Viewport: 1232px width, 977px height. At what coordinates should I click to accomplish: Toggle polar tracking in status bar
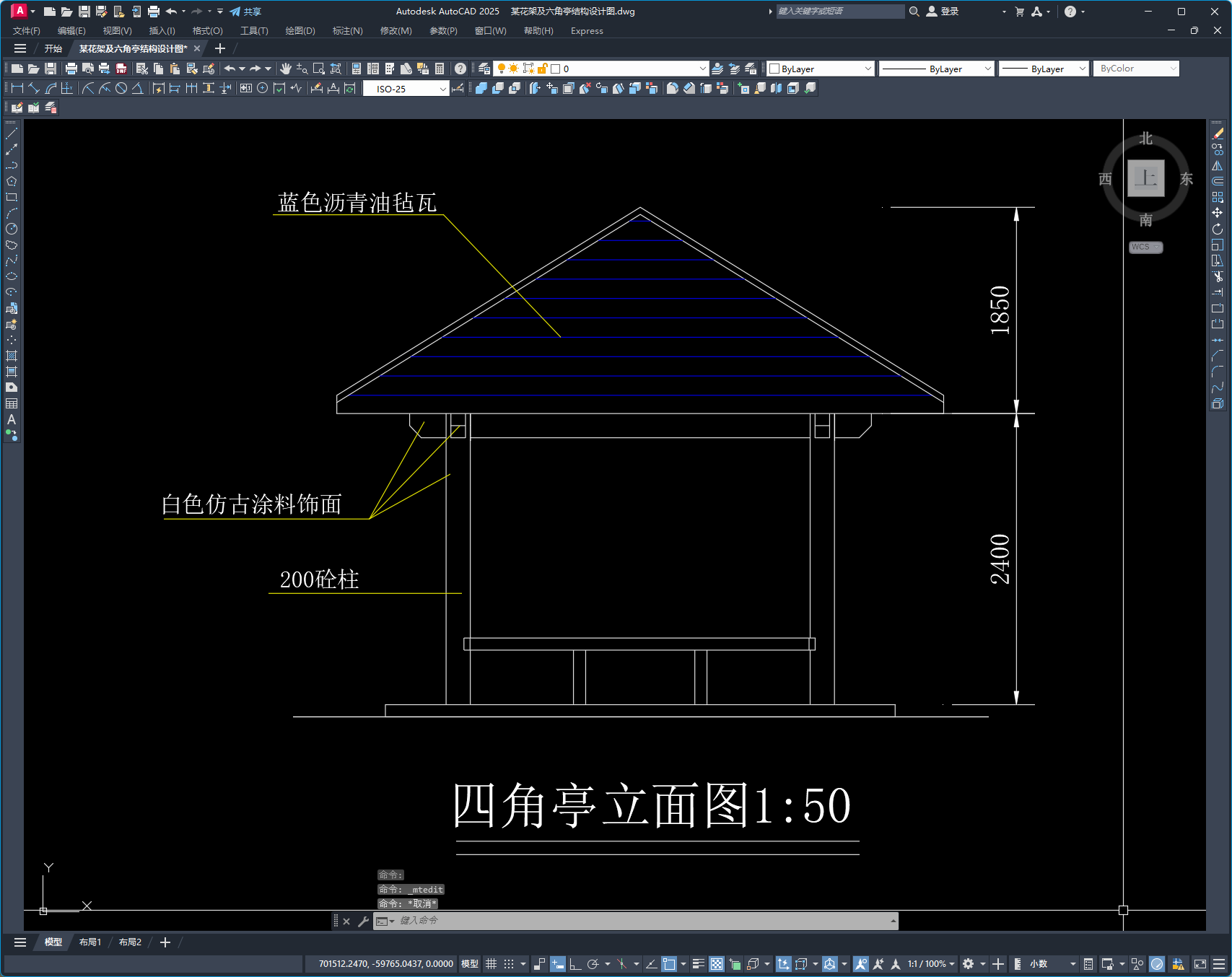[593, 964]
